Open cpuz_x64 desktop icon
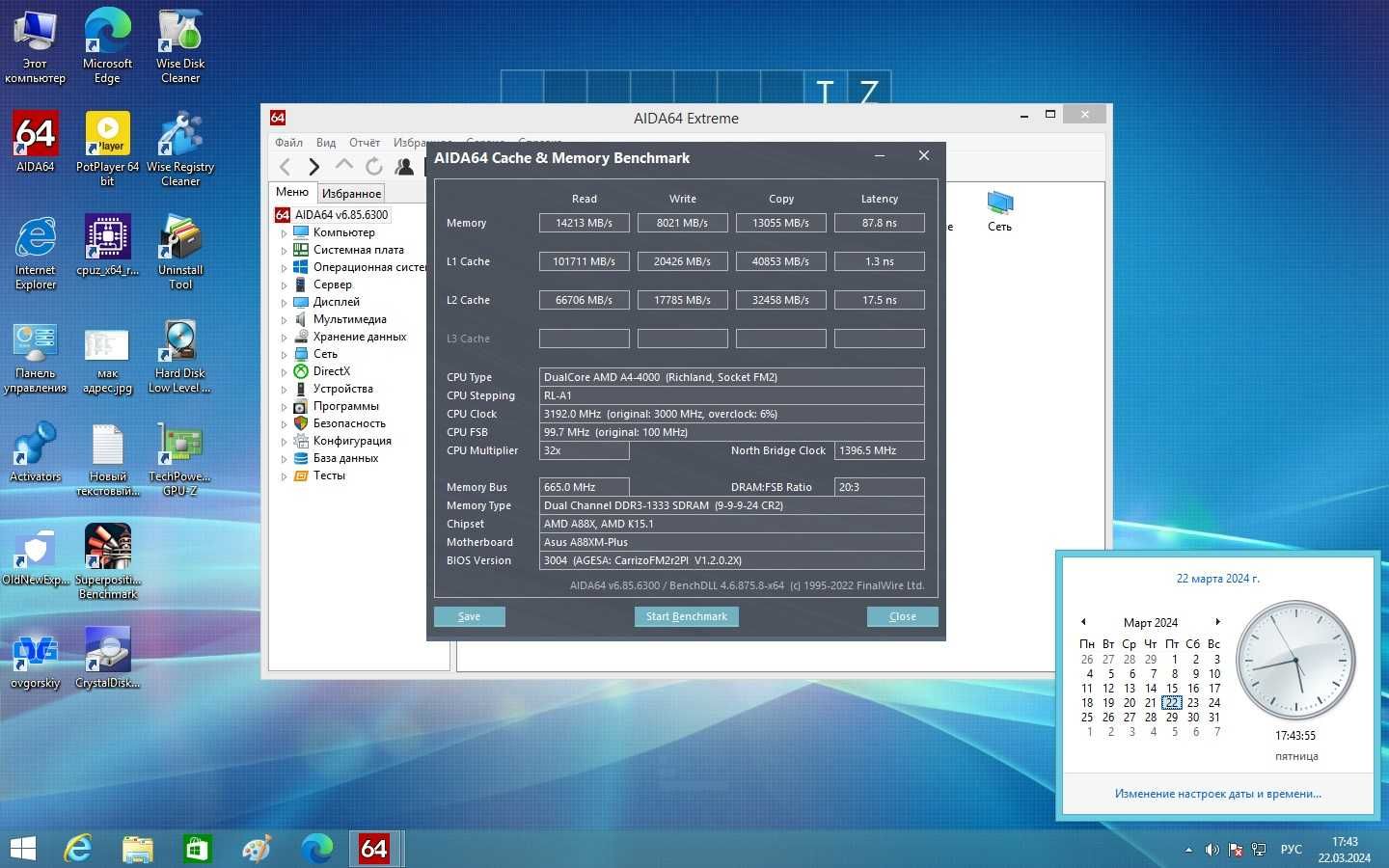 (107, 246)
